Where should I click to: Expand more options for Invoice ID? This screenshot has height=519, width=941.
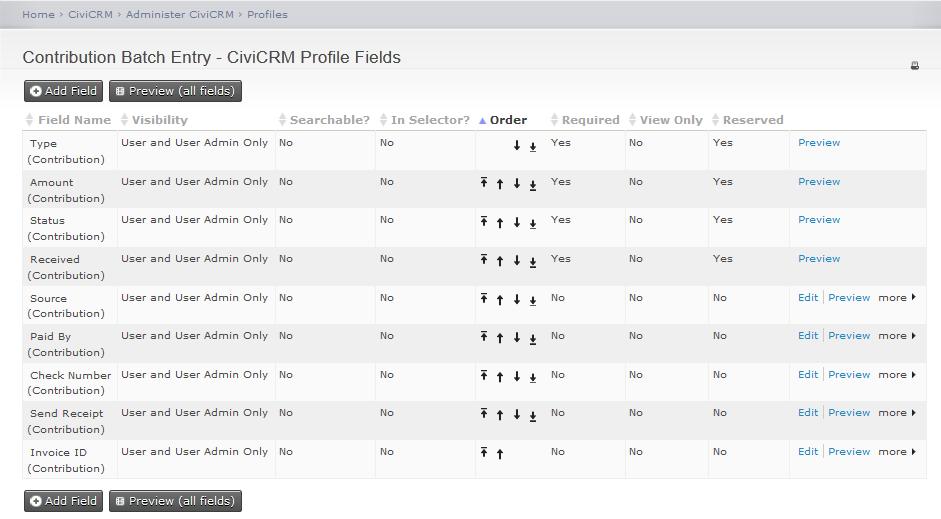click(x=896, y=452)
